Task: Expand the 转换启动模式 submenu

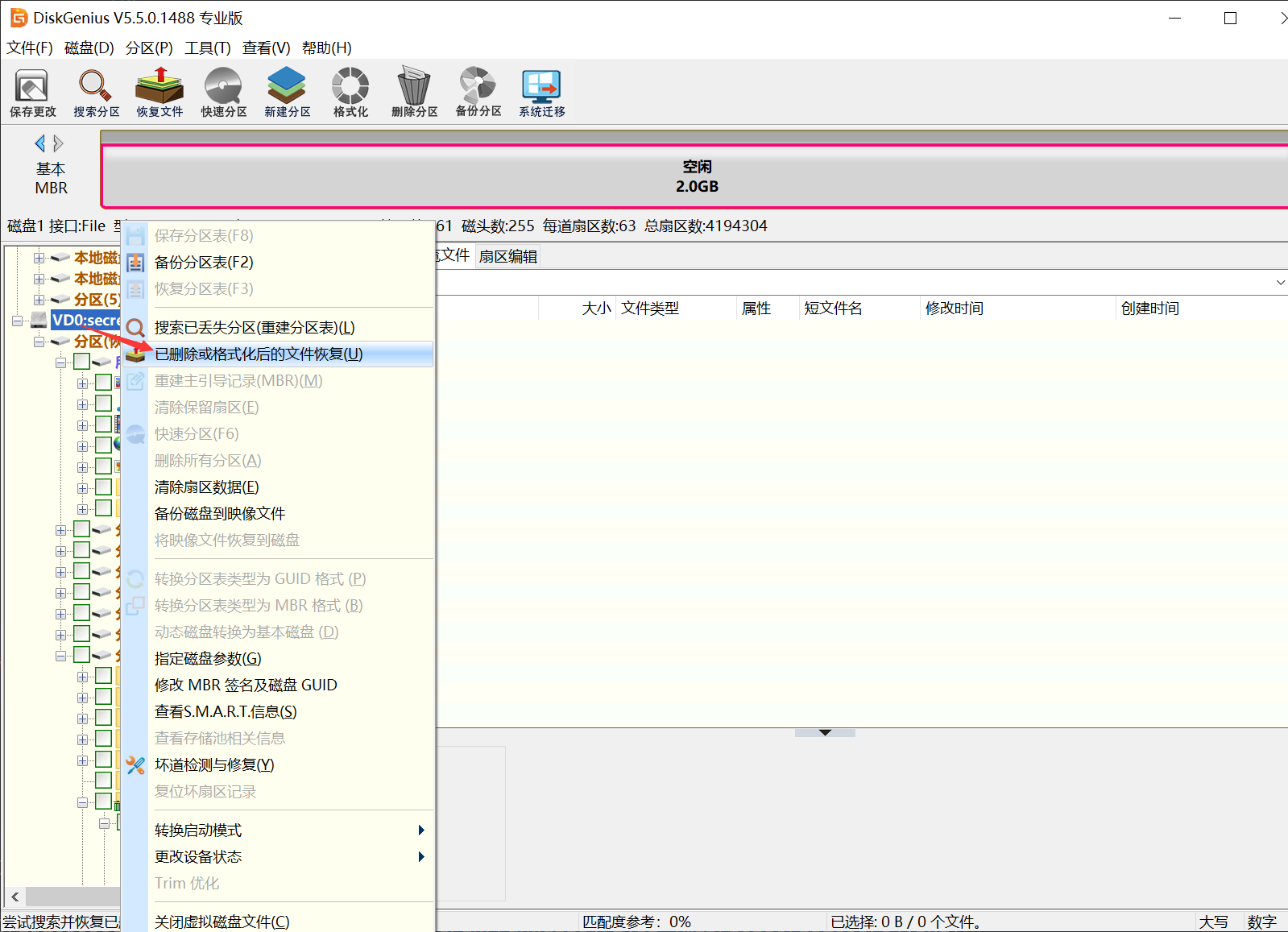Action: pyautogui.click(x=278, y=831)
